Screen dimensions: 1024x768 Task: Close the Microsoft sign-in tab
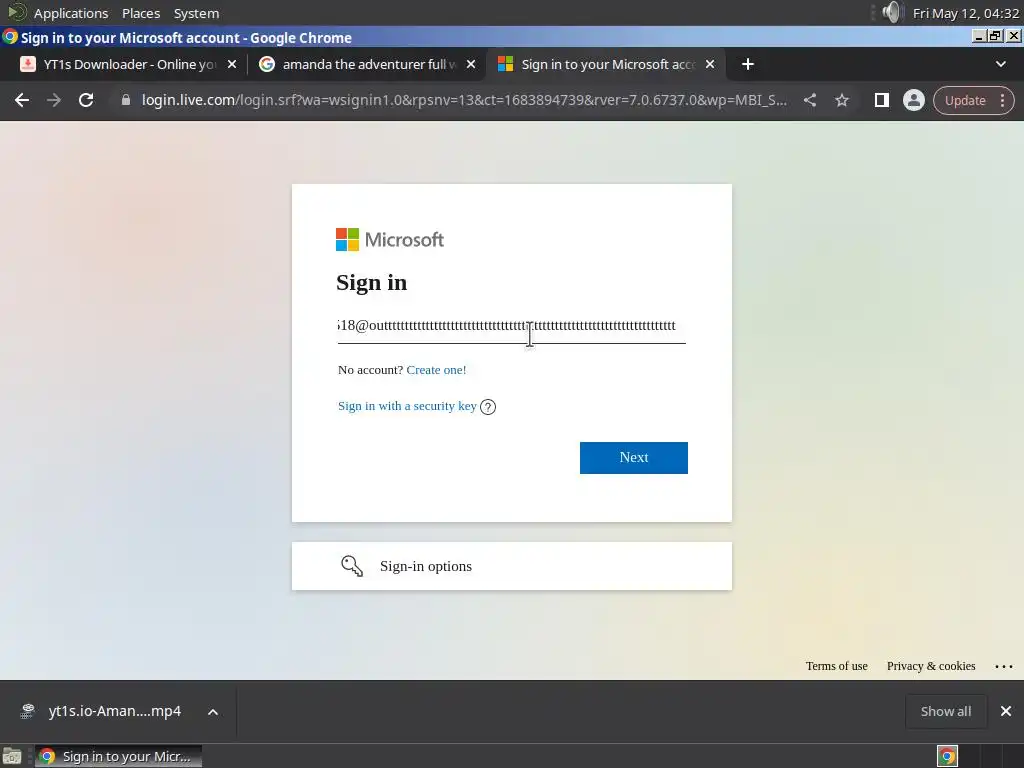tap(710, 64)
